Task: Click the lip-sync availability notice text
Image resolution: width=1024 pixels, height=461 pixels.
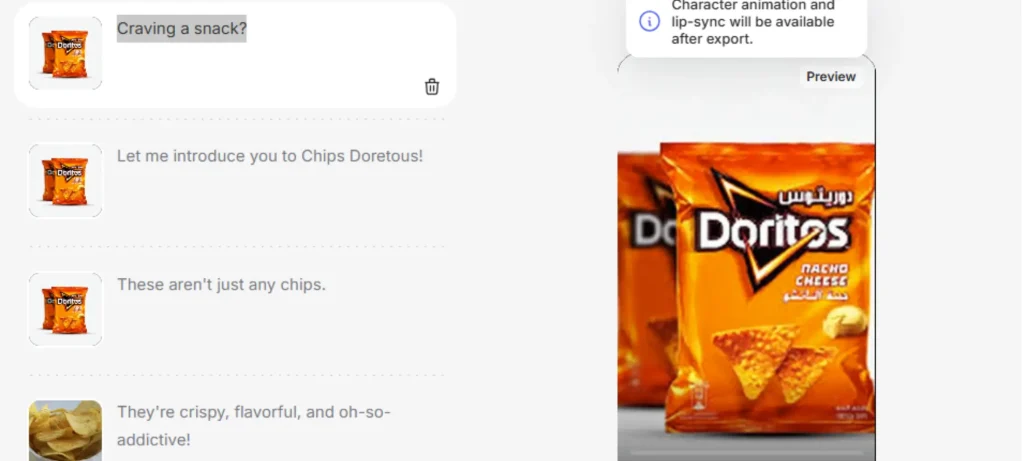Action: [753, 22]
